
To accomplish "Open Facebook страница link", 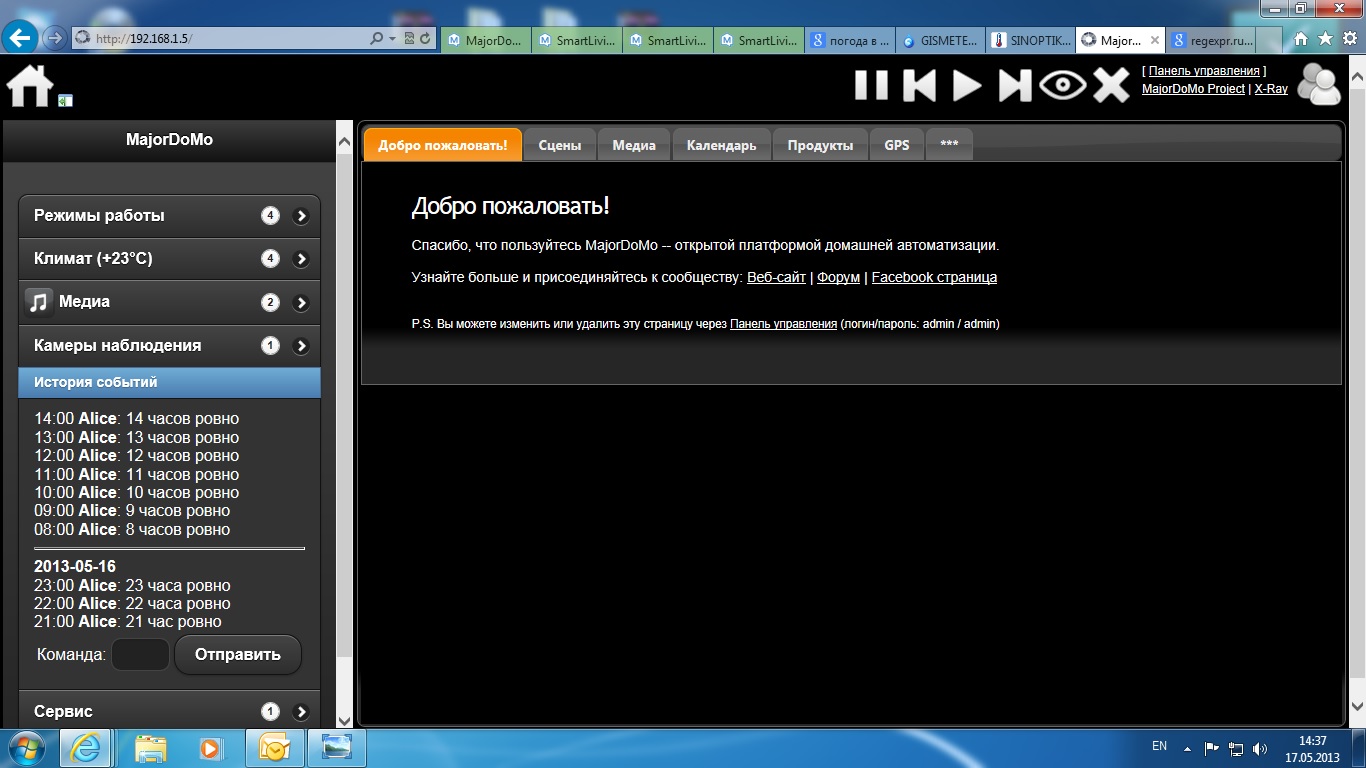I will [x=934, y=277].
